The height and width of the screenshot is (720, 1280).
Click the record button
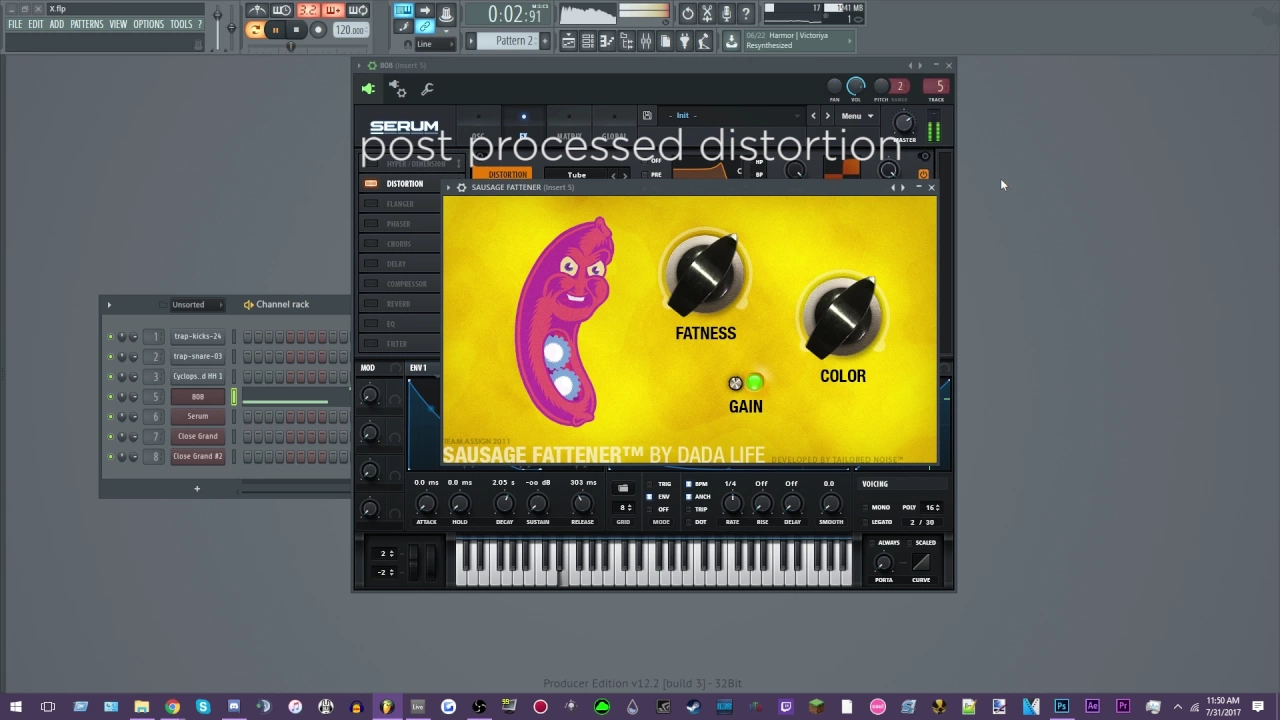coord(318,30)
